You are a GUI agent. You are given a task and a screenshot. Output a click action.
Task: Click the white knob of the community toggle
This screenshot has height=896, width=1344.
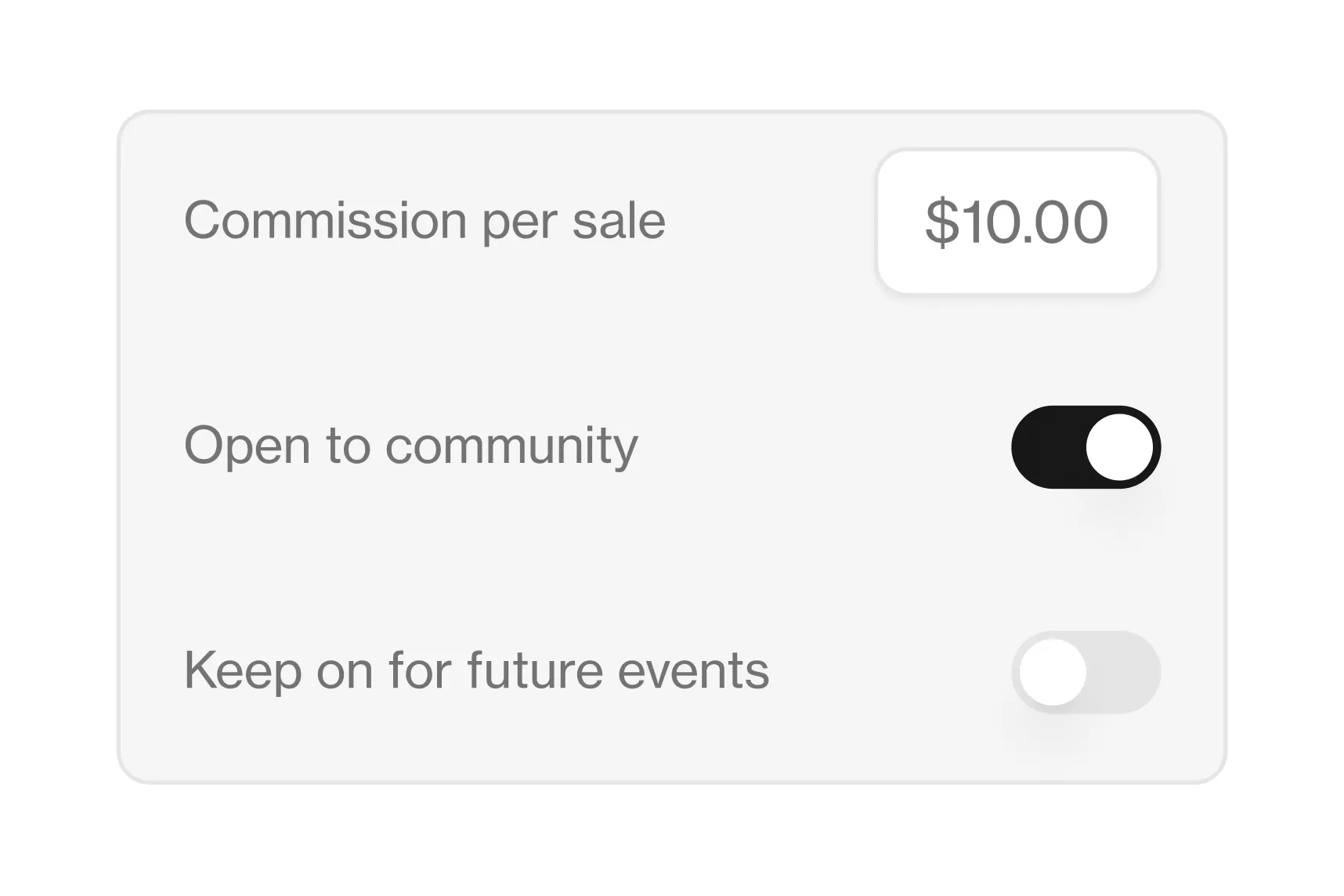click(x=1119, y=447)
